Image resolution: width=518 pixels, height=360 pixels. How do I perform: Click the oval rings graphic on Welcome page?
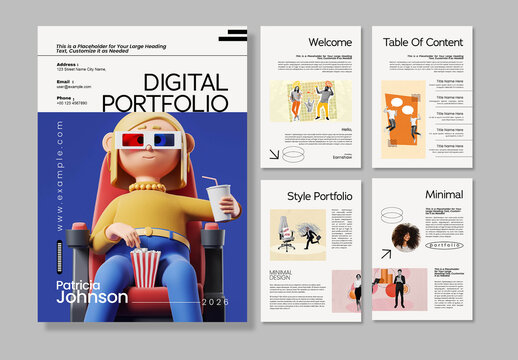tap(293, 154)
